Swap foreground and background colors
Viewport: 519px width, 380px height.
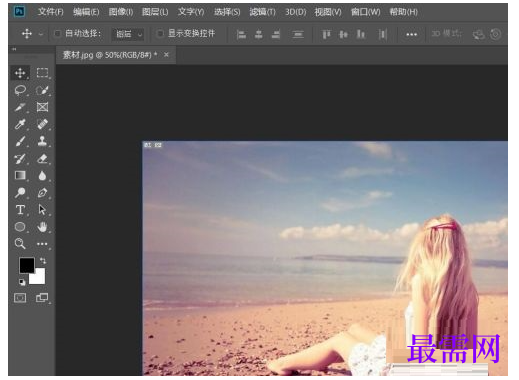pos(43,260)
